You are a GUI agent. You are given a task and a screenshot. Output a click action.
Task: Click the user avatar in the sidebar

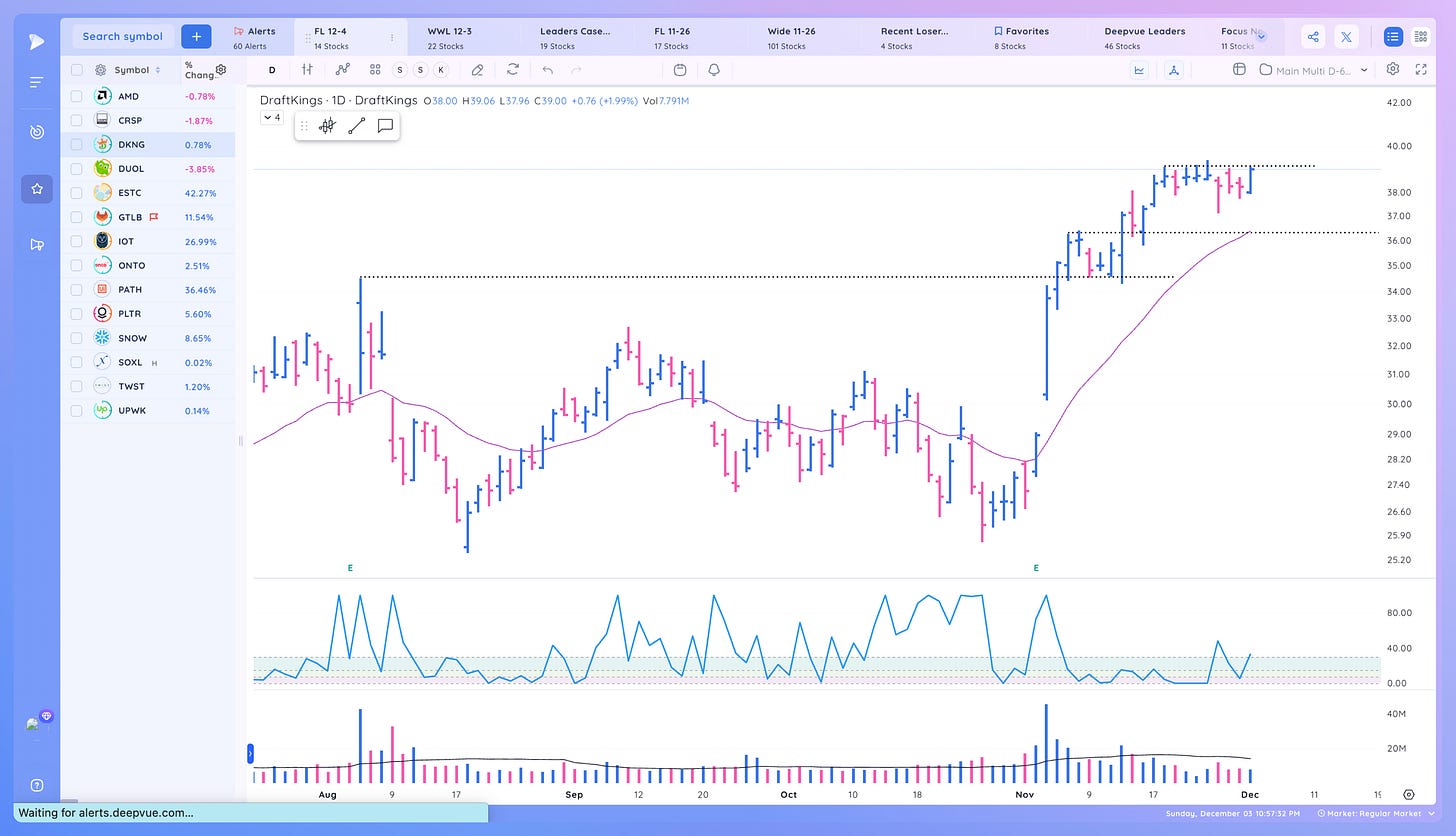point(35,724)
